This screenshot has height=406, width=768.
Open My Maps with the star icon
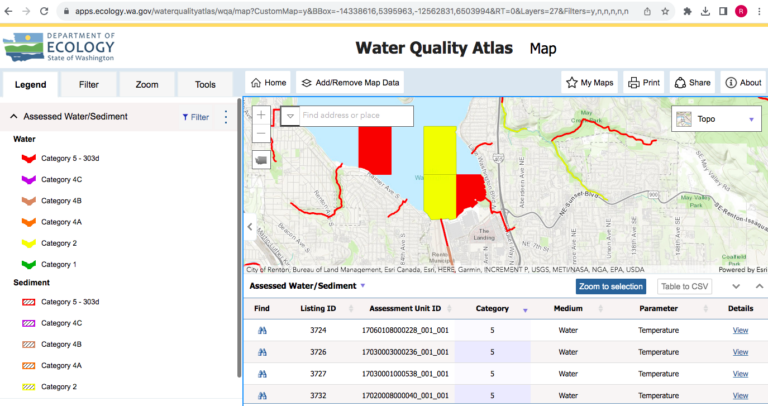pyautogui.click(x=590, y=83)
